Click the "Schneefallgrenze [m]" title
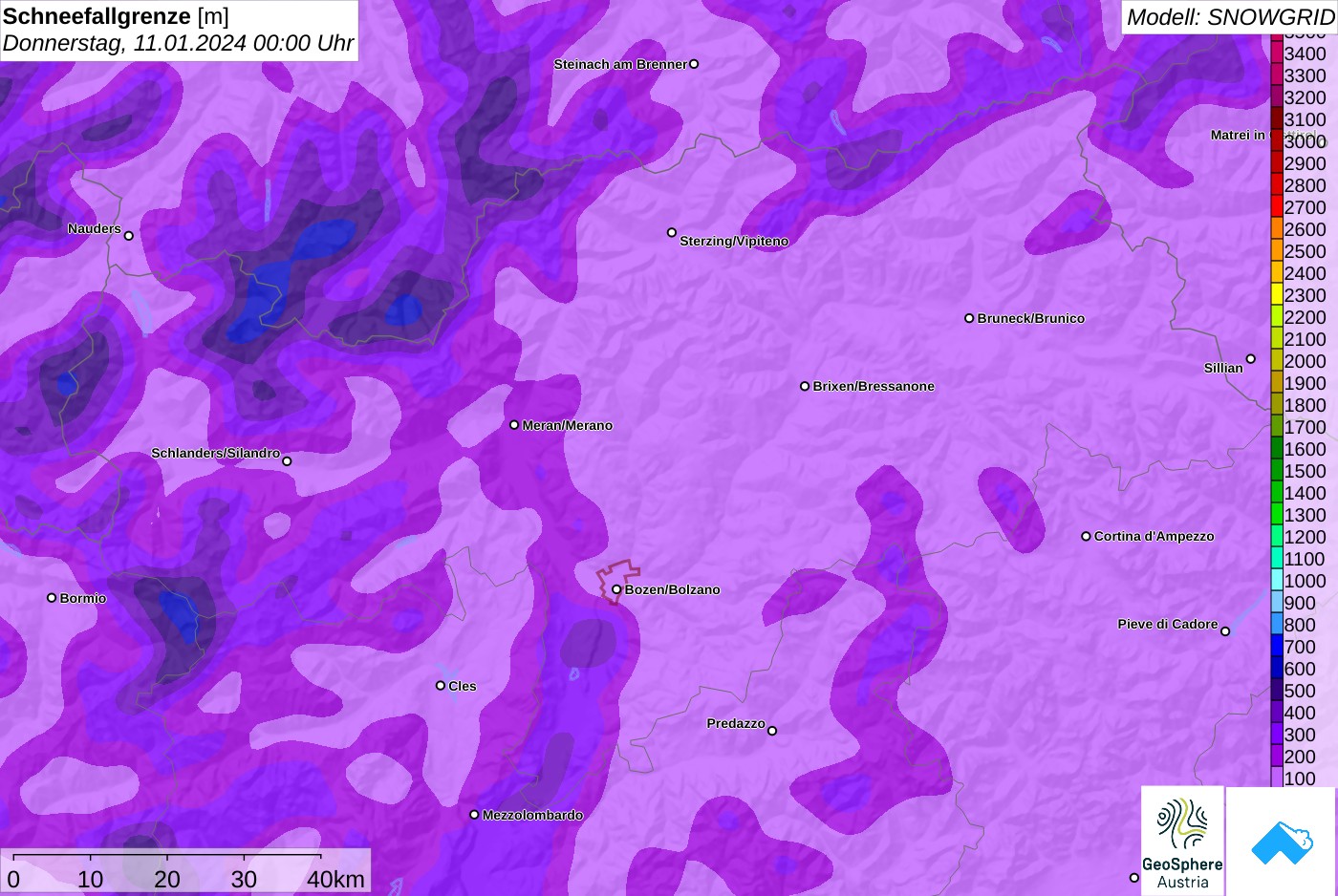 [116, 16]
